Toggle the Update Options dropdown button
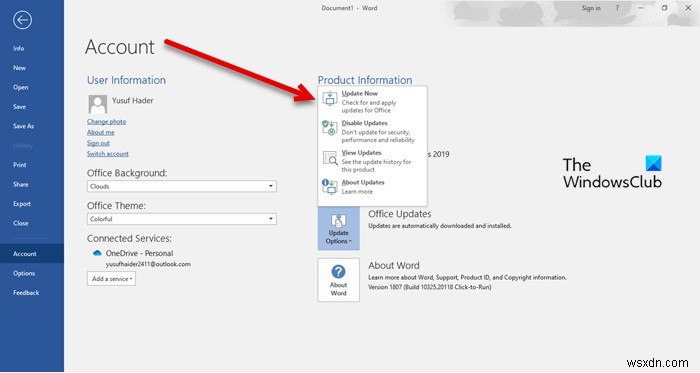 coord(338,228)
